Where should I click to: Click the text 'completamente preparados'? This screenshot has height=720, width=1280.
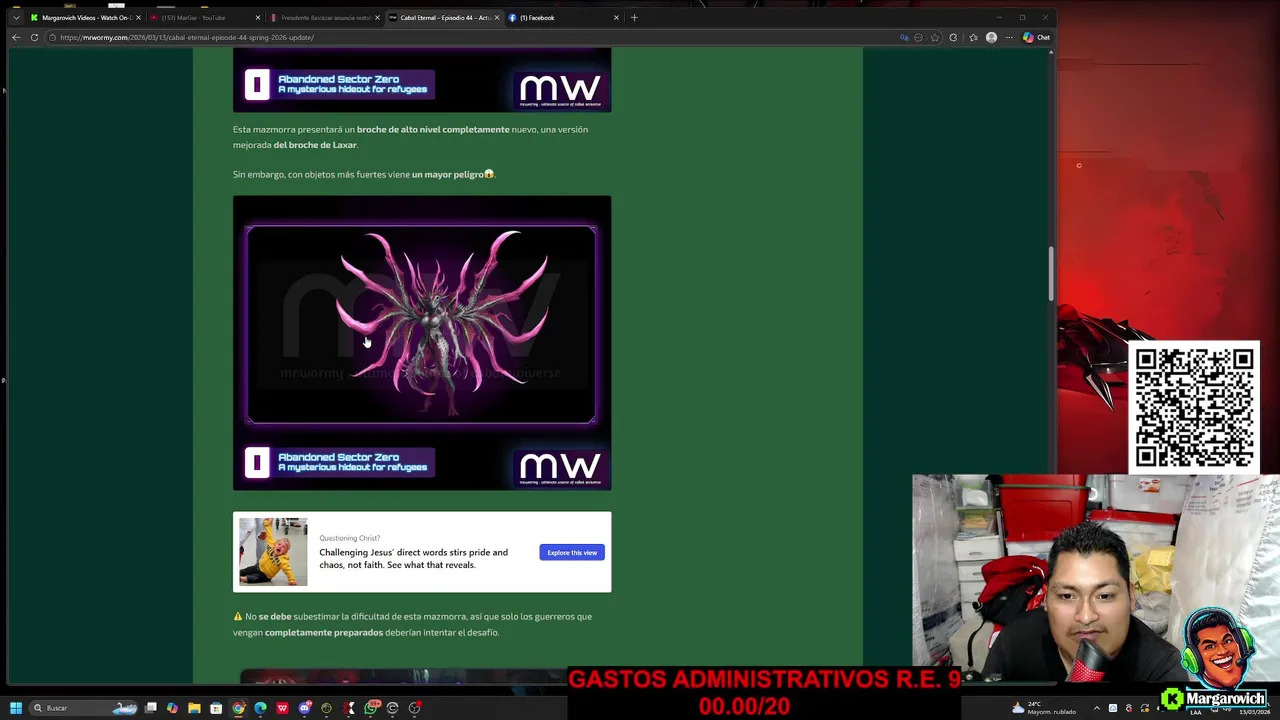pyautogui.click(x=324, y=632)
